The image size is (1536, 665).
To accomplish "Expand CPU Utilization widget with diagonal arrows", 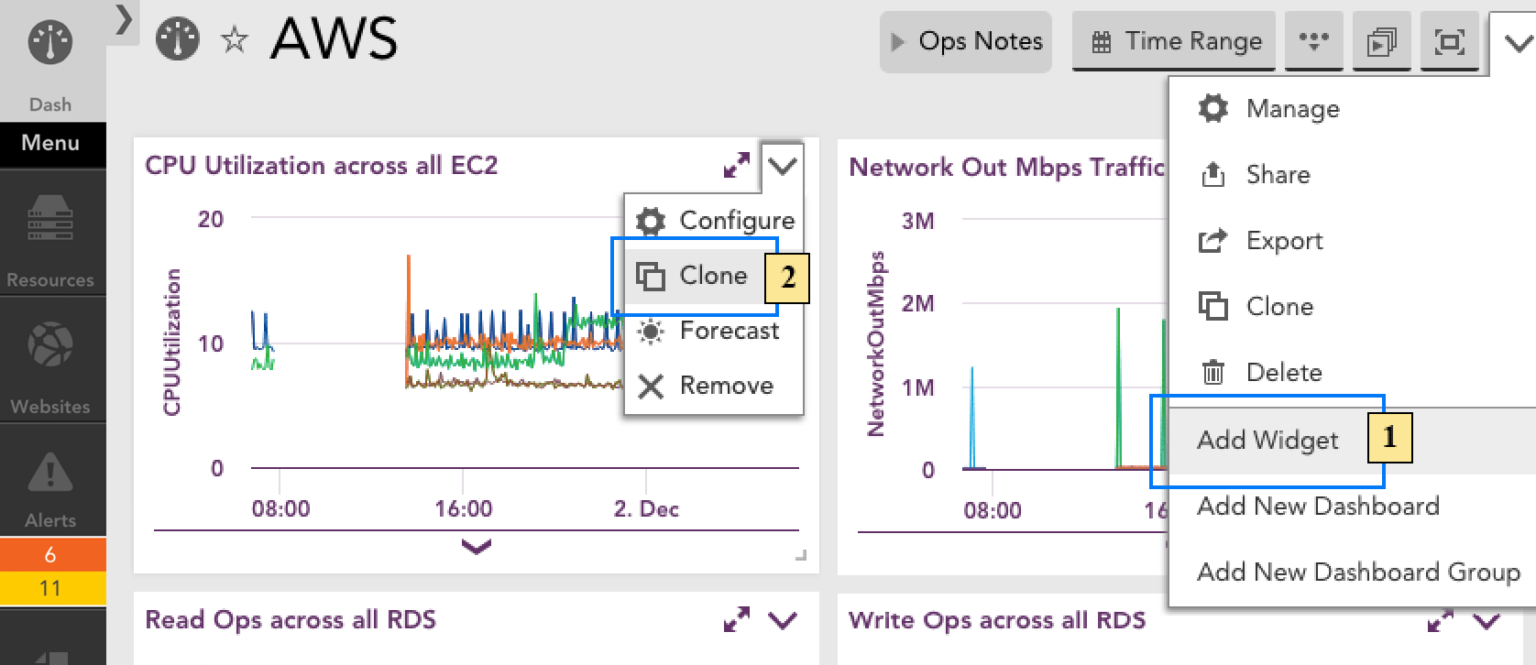I will coord(737,164).
